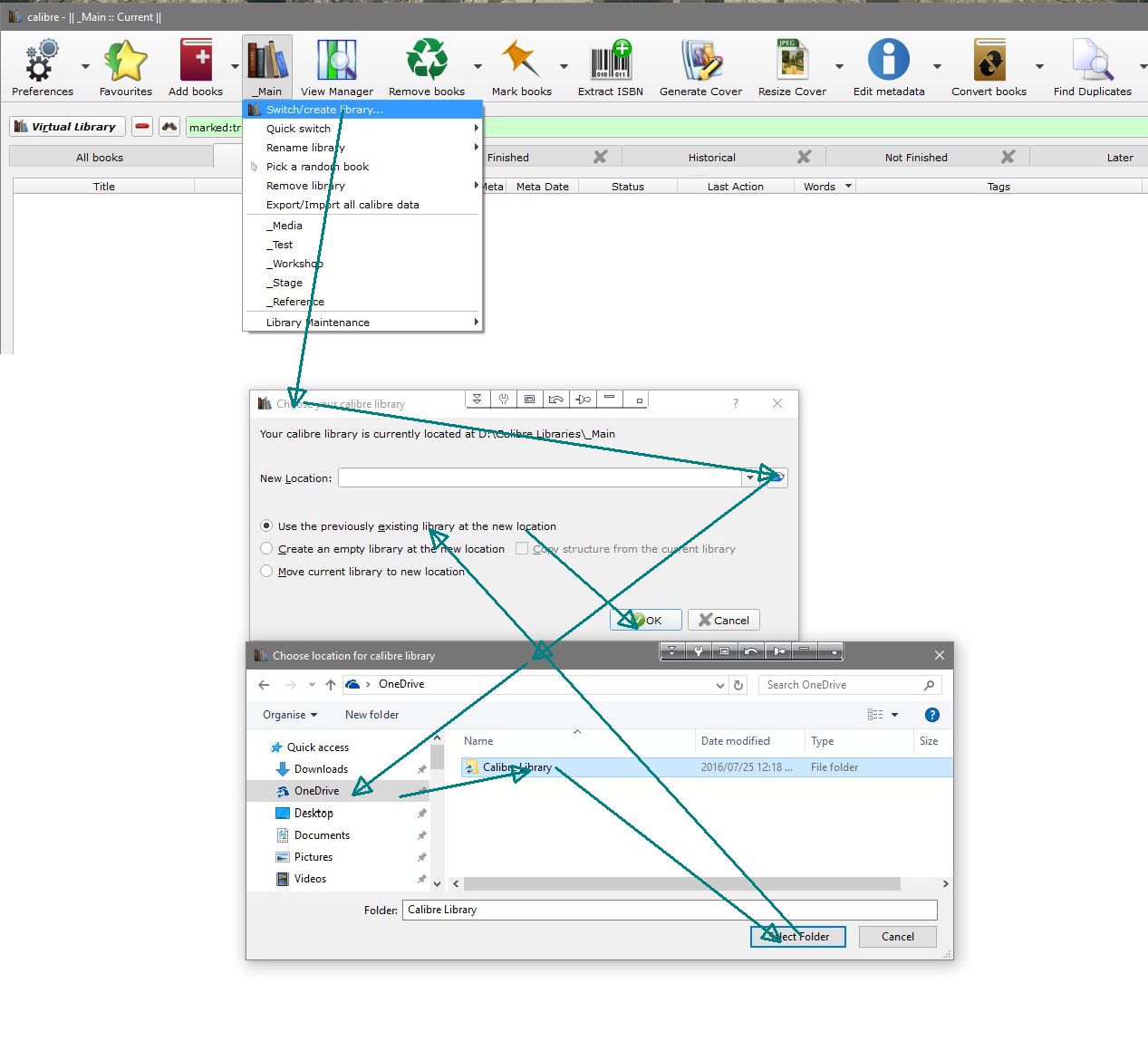Click the Virtual Library button
Screen dimensions: 1148x1041
(x=67, y=127)
